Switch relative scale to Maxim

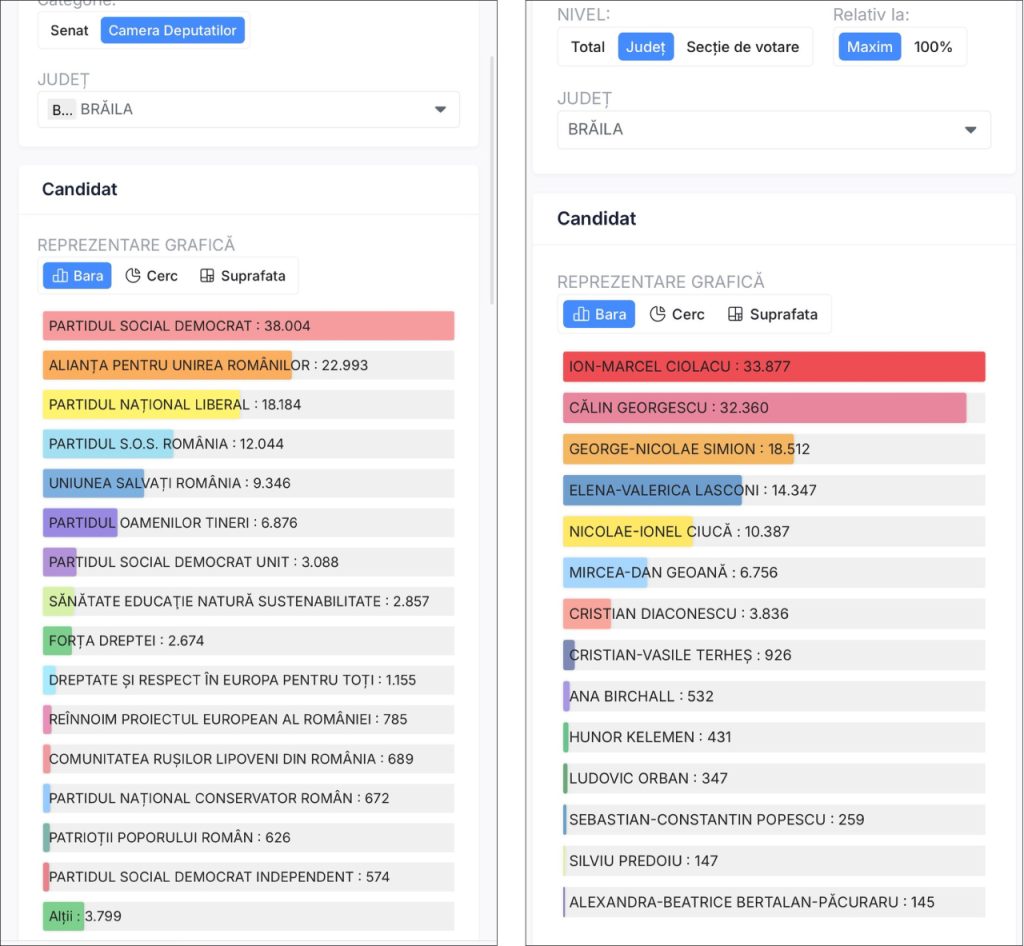(x=869, y=47)
